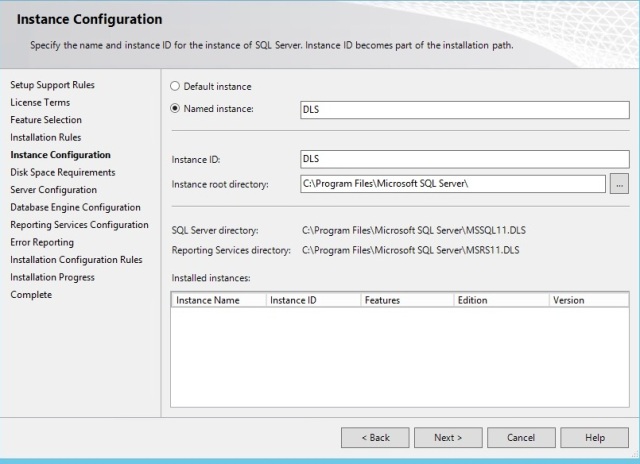Click the Reporting Services directory path MSRS11.DLS
640x464 pixels.
[411, 250]
